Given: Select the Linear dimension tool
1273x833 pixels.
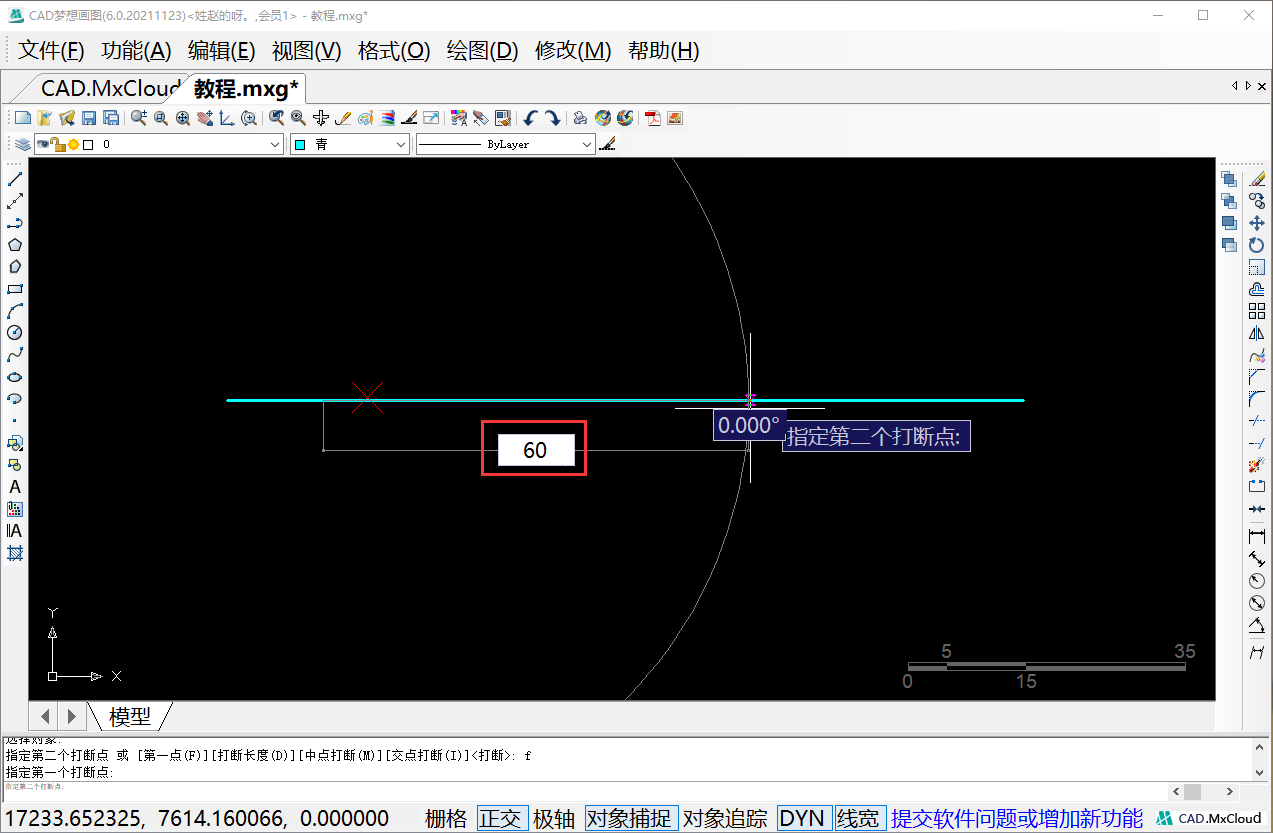Looking at the screenshot, I should click(1257, 537).
